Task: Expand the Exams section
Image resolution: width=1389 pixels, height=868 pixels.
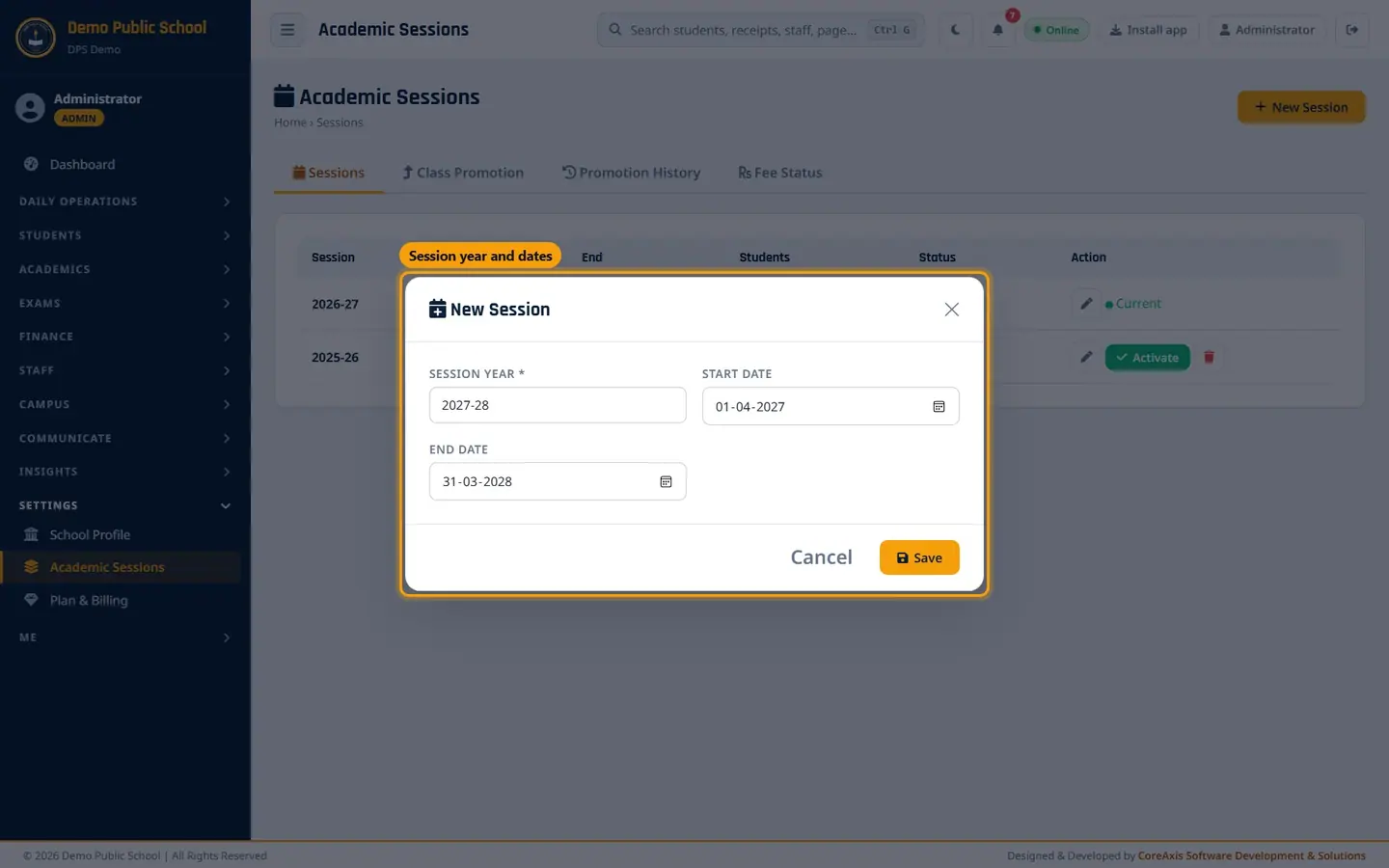Action: click(125, 303)
